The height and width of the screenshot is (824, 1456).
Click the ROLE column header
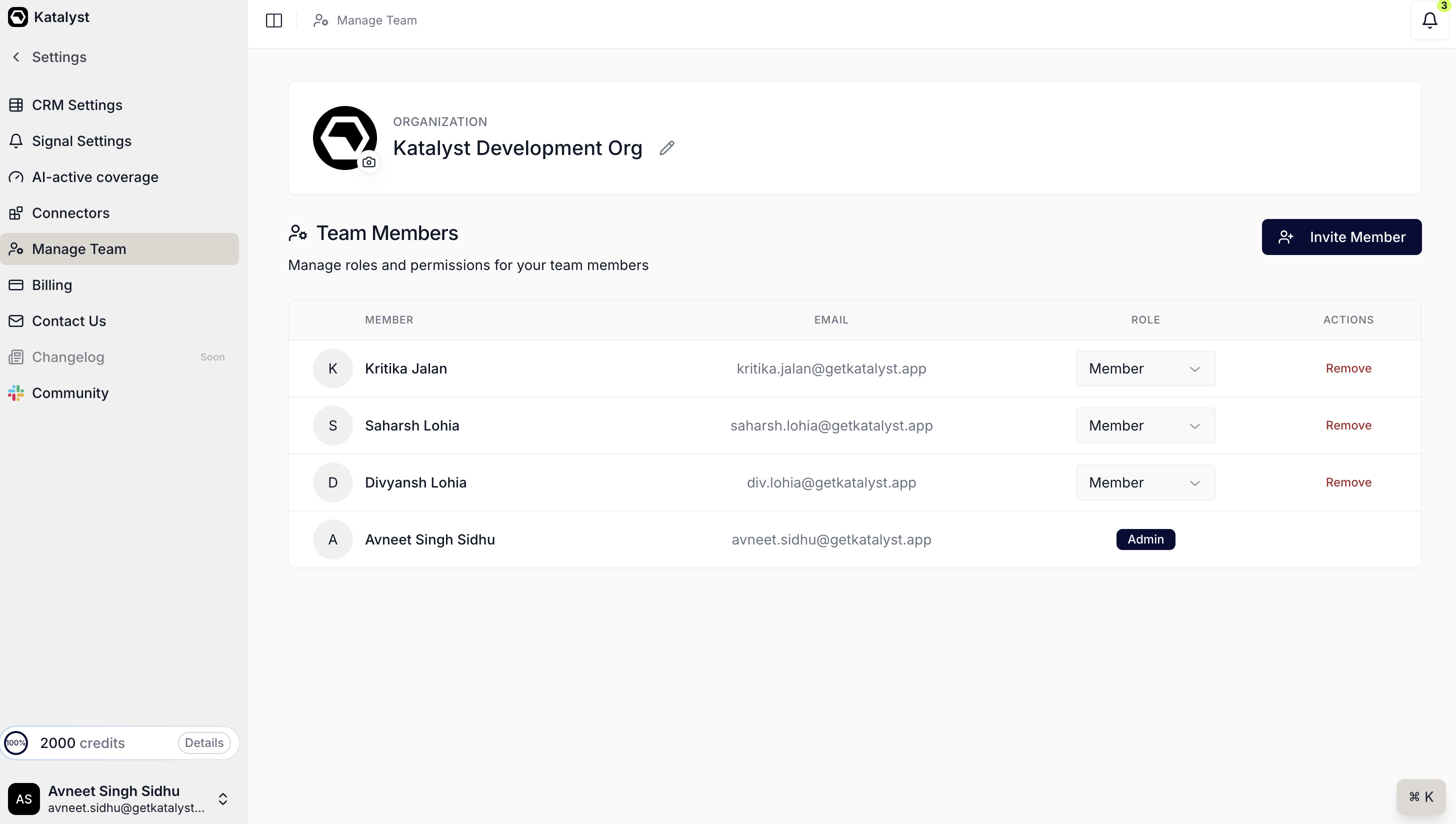click(x=1145, y=320)
